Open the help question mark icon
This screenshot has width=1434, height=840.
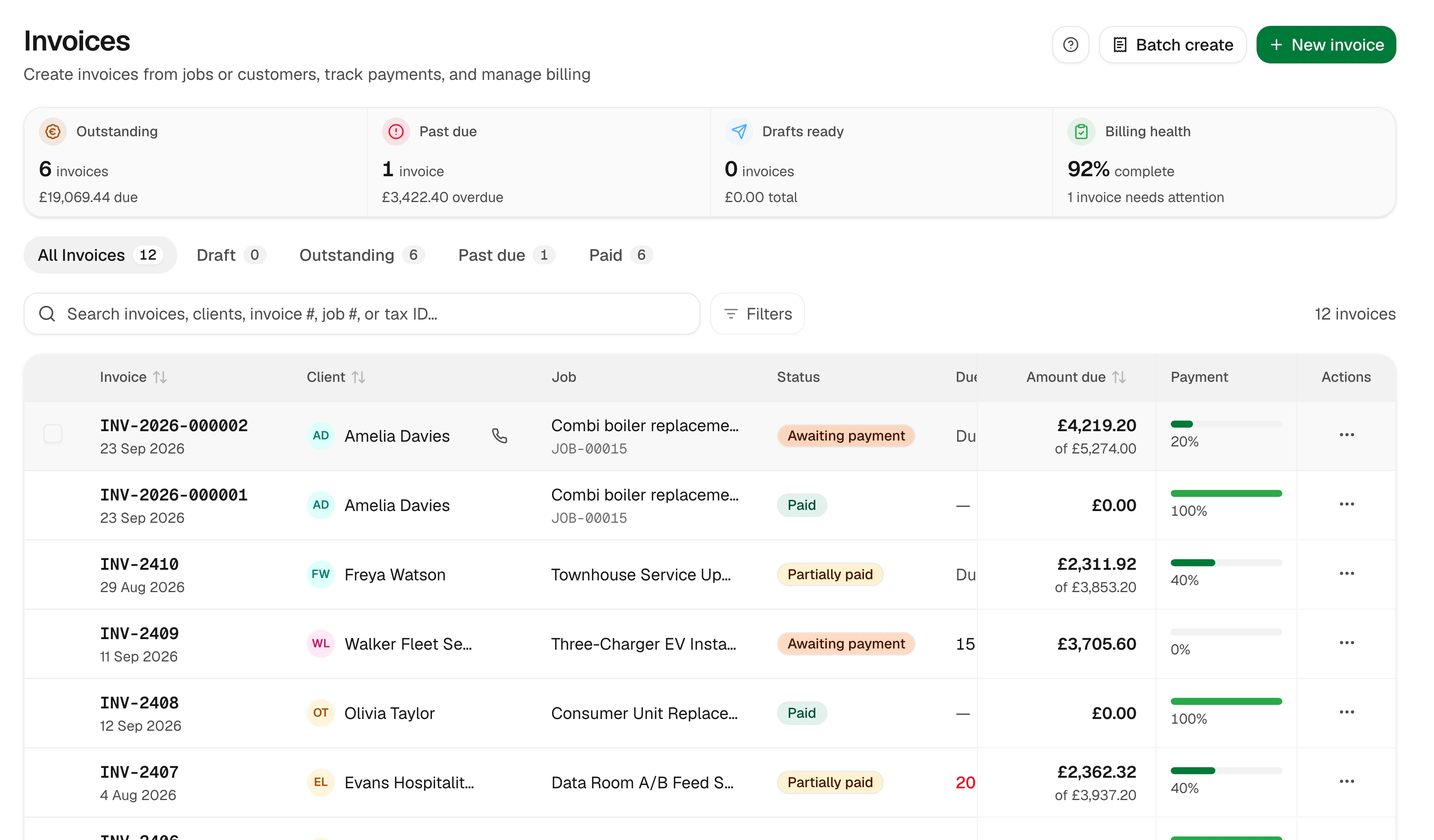[x=1070, y=45]
